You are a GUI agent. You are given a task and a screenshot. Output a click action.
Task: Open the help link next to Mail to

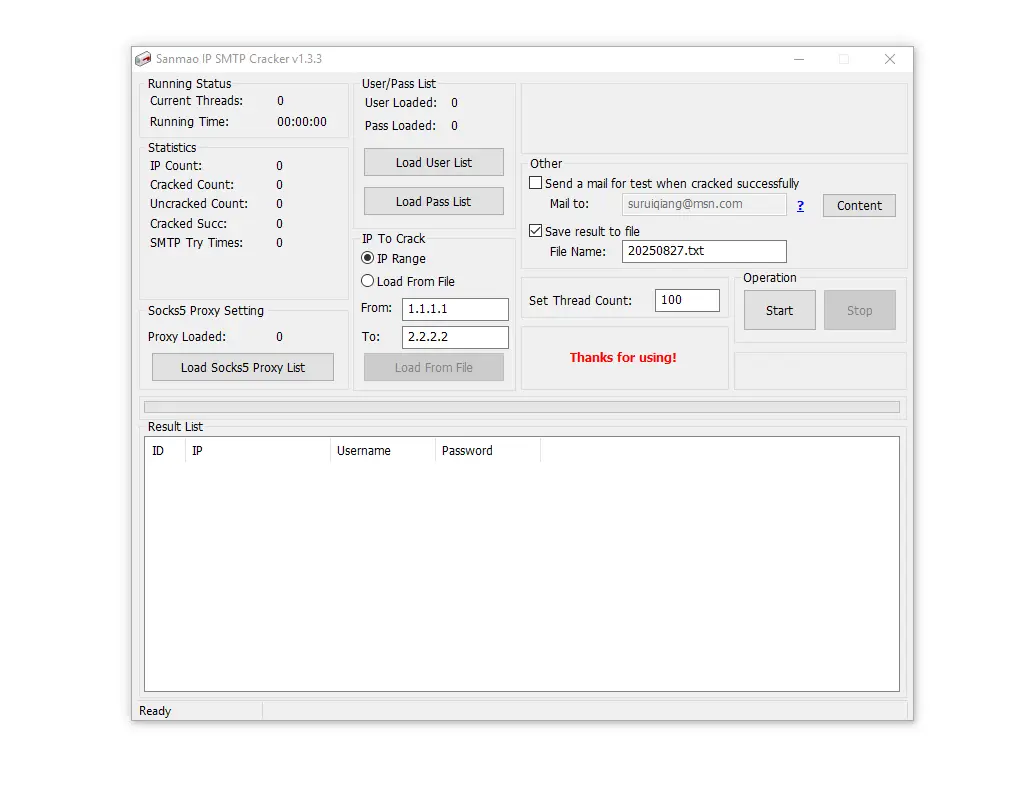[x=800, y=205]
